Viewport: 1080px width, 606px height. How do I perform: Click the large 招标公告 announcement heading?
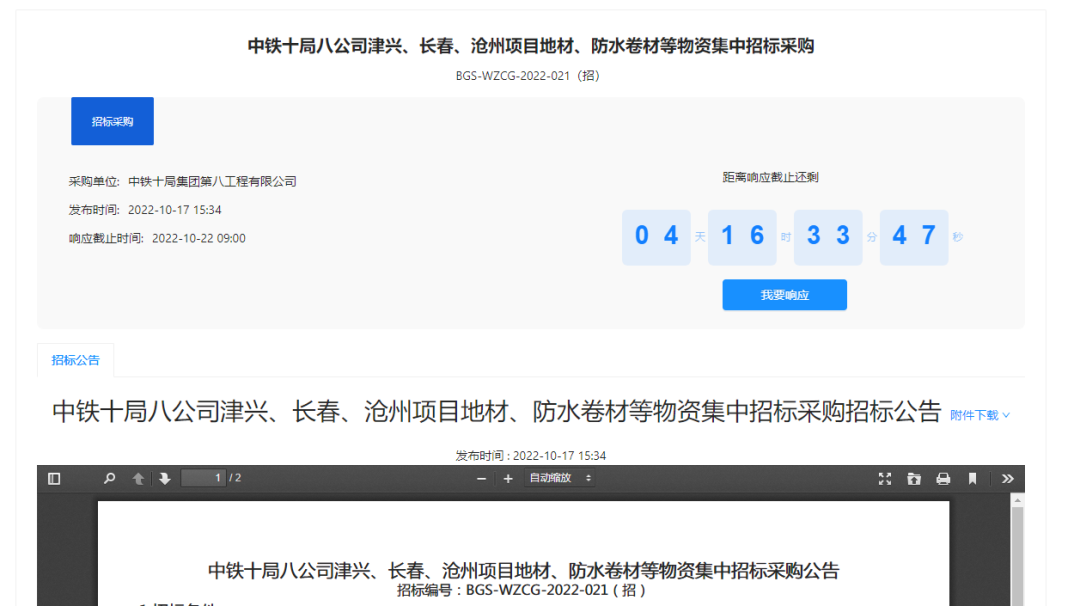497,412
